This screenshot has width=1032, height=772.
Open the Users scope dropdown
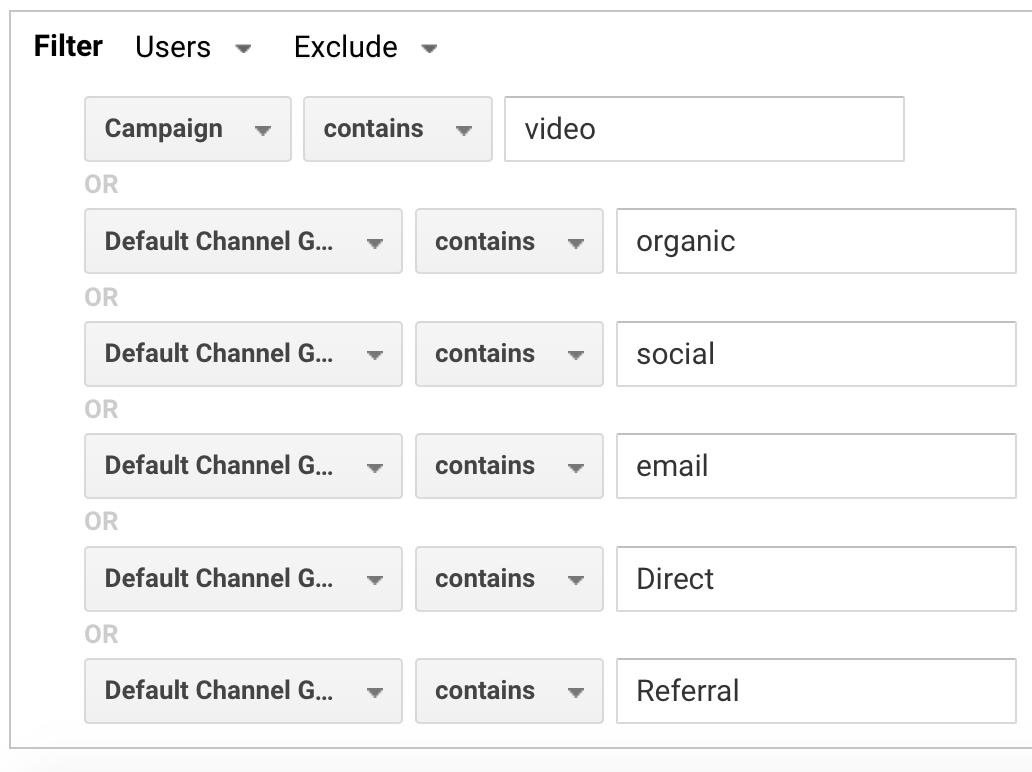point(192,48)
